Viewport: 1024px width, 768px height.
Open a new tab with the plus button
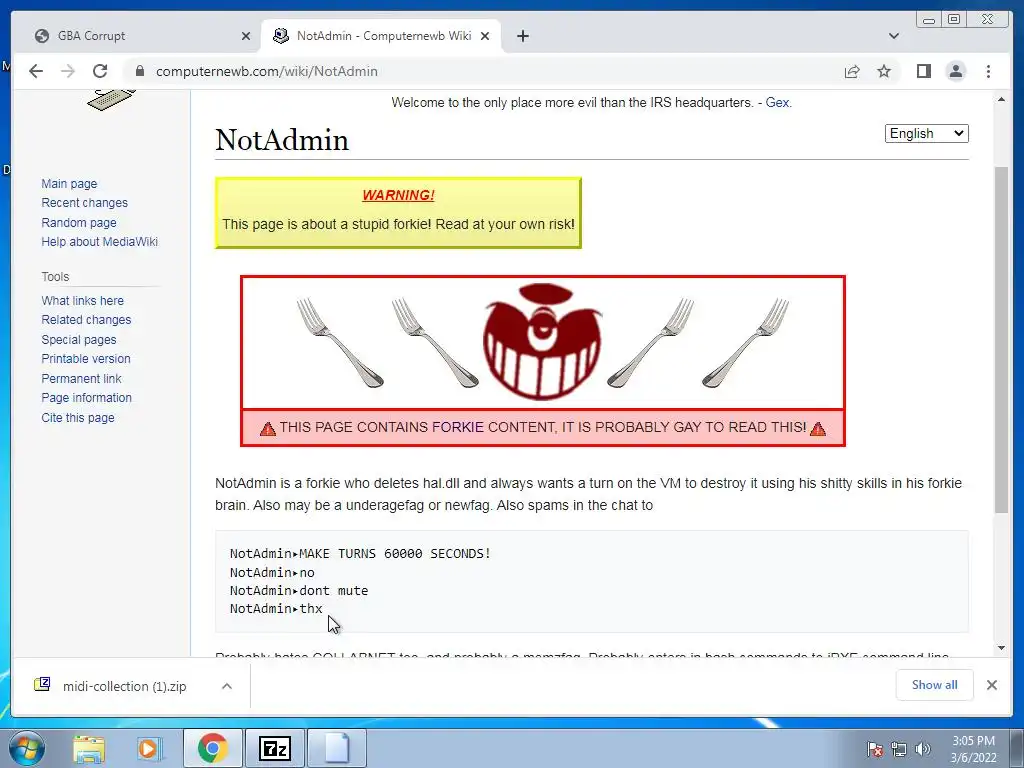pyautogui.click(x=522, y=36)
